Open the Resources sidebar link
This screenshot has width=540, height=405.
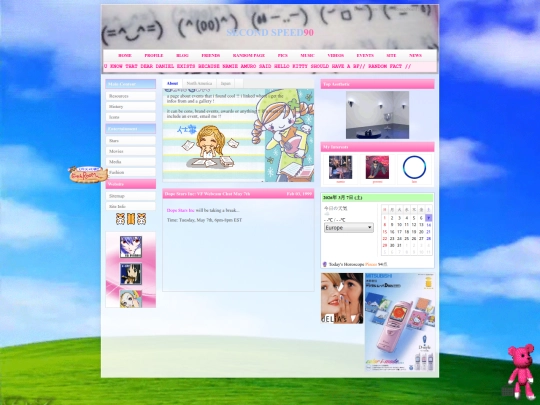(131, 96)
